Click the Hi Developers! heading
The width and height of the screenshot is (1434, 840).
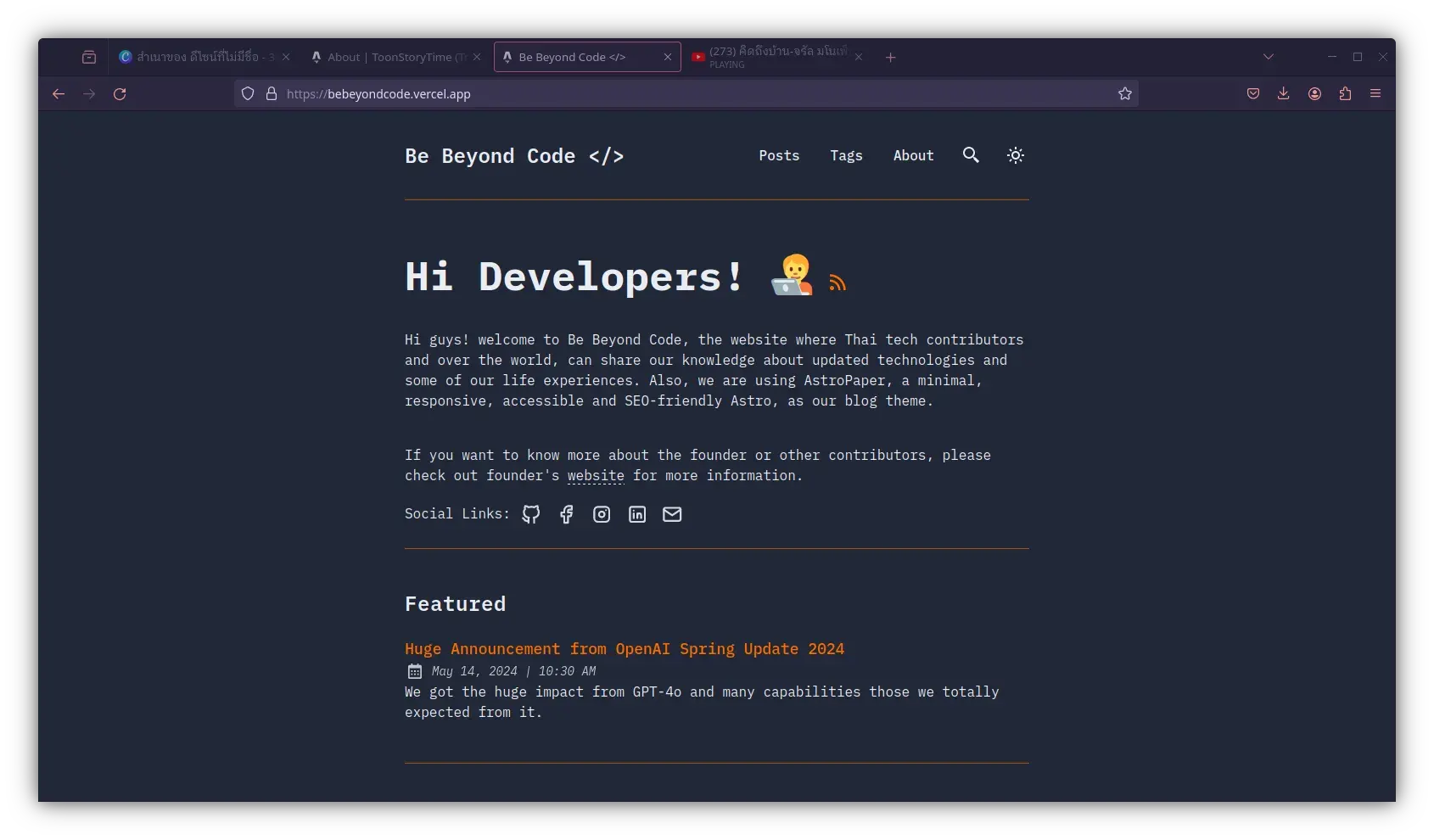click(574, 277)
